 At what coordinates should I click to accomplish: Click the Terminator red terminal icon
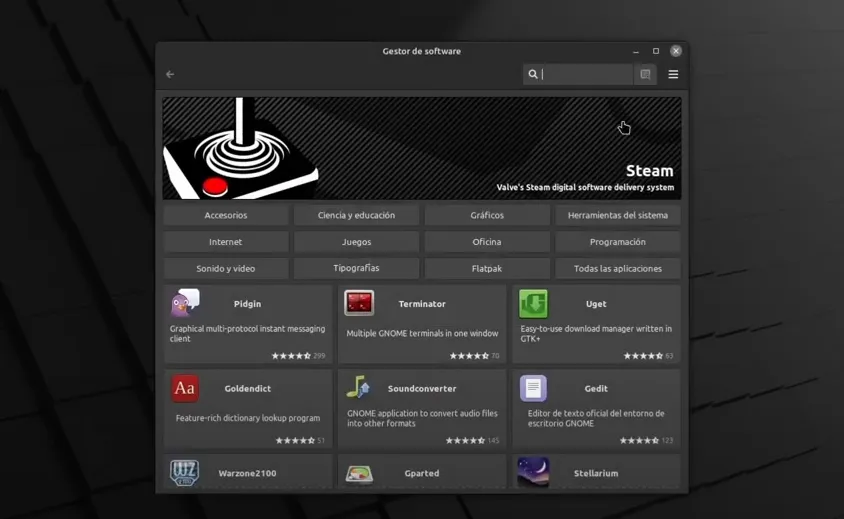(x=359, y=303)
